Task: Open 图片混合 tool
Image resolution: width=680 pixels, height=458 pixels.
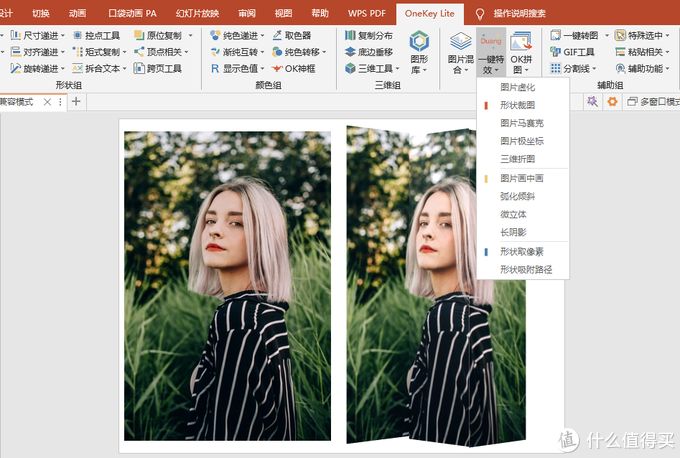Action: 461,52
